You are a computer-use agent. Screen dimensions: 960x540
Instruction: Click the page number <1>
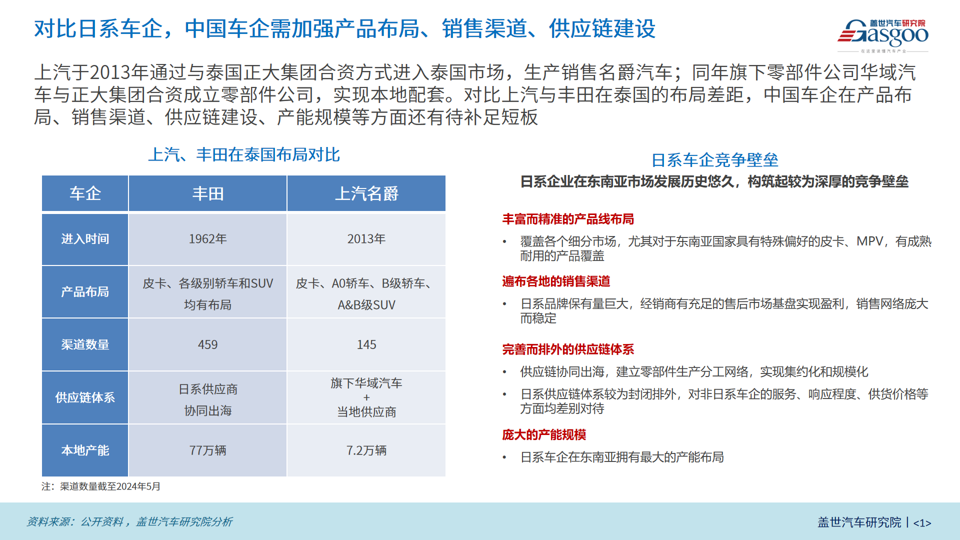point(922,523)
